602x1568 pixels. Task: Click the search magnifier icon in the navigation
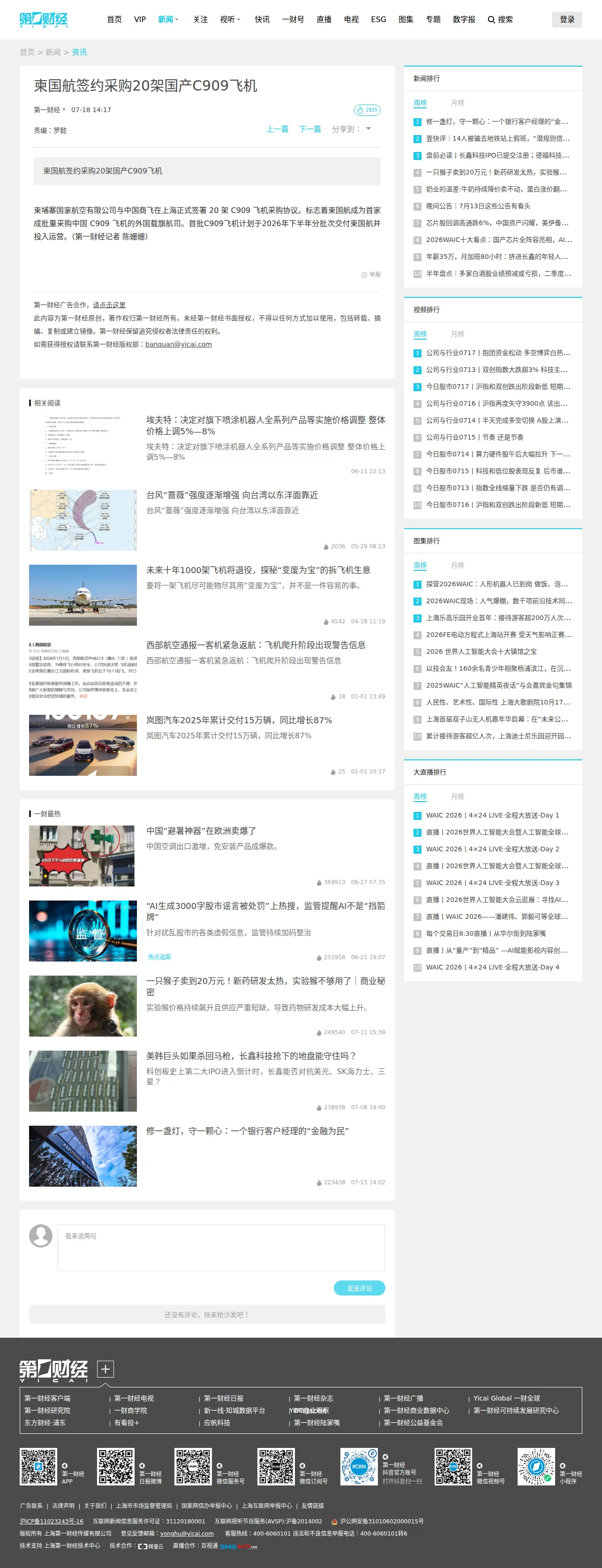(x=491, y=20)
